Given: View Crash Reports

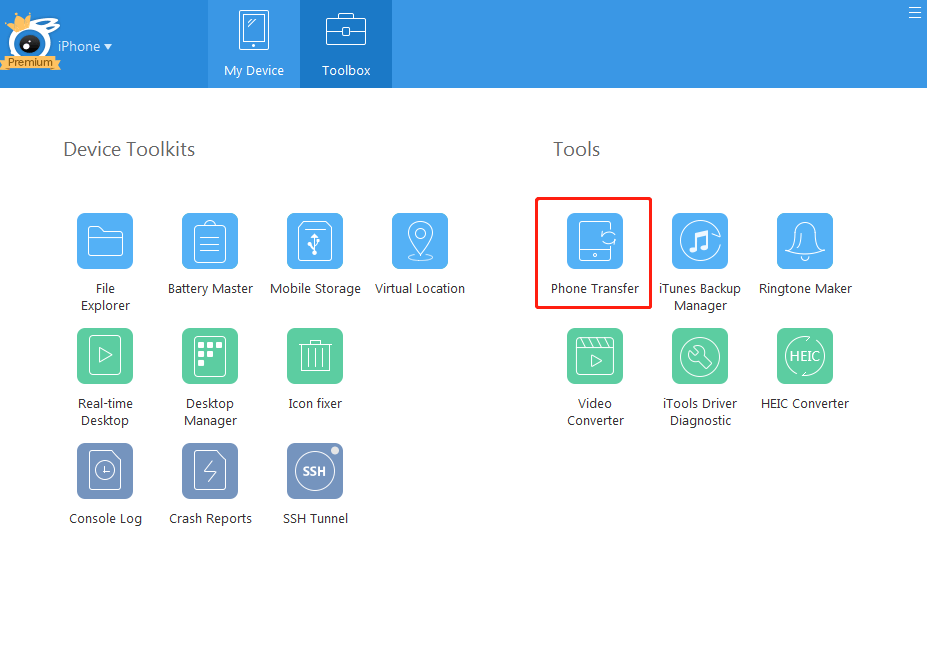Looking at the screenshot, I should click(210, 471).
